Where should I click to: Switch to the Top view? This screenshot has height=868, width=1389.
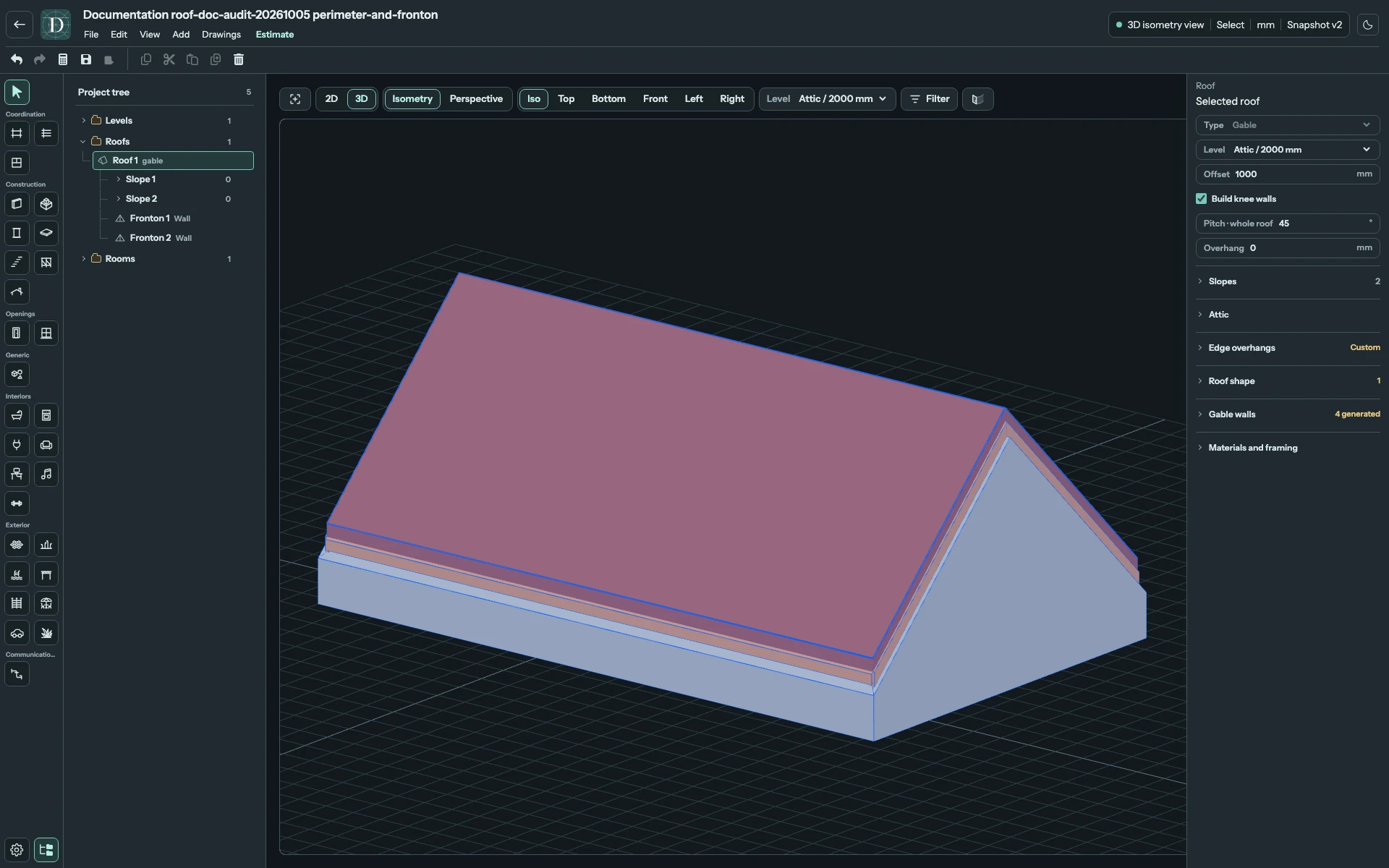click(566, 99)
